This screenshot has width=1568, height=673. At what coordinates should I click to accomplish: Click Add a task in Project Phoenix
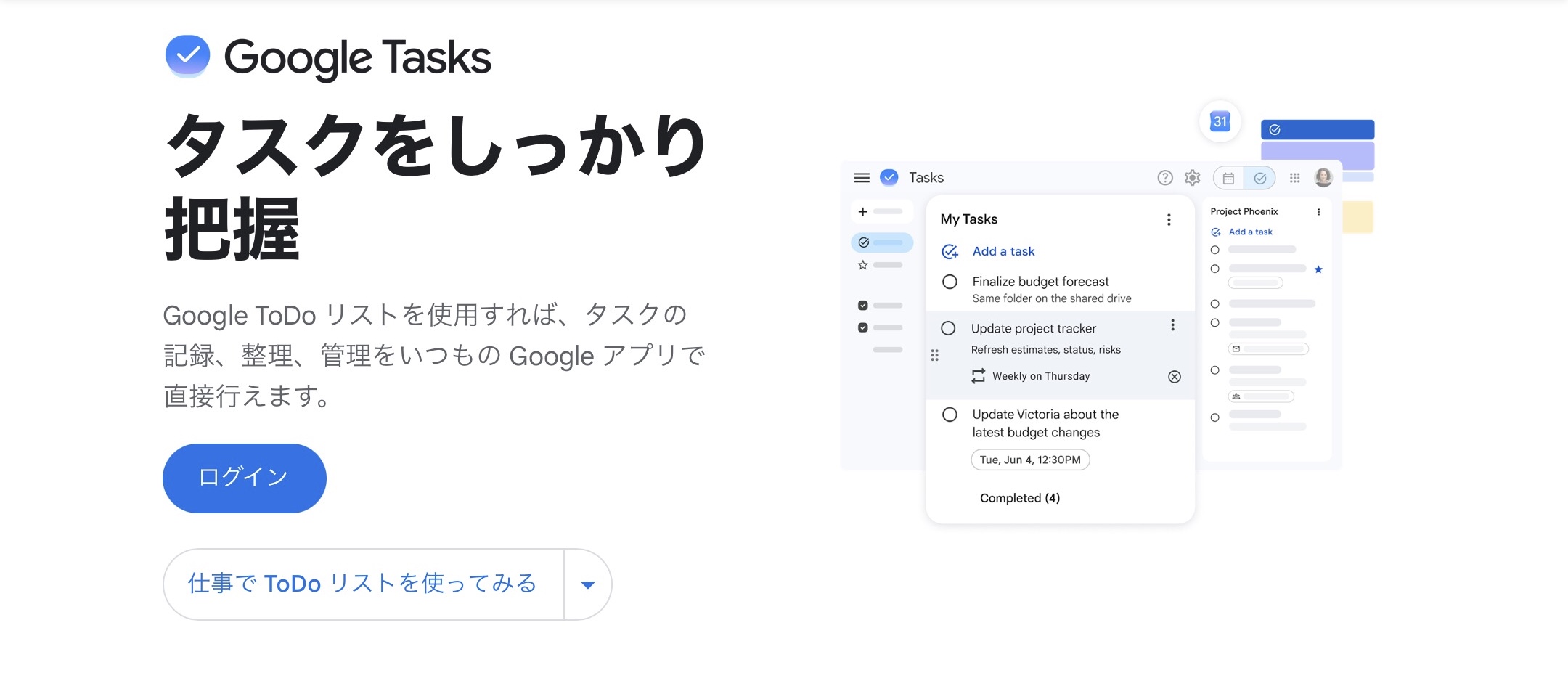pos(1250,232)
